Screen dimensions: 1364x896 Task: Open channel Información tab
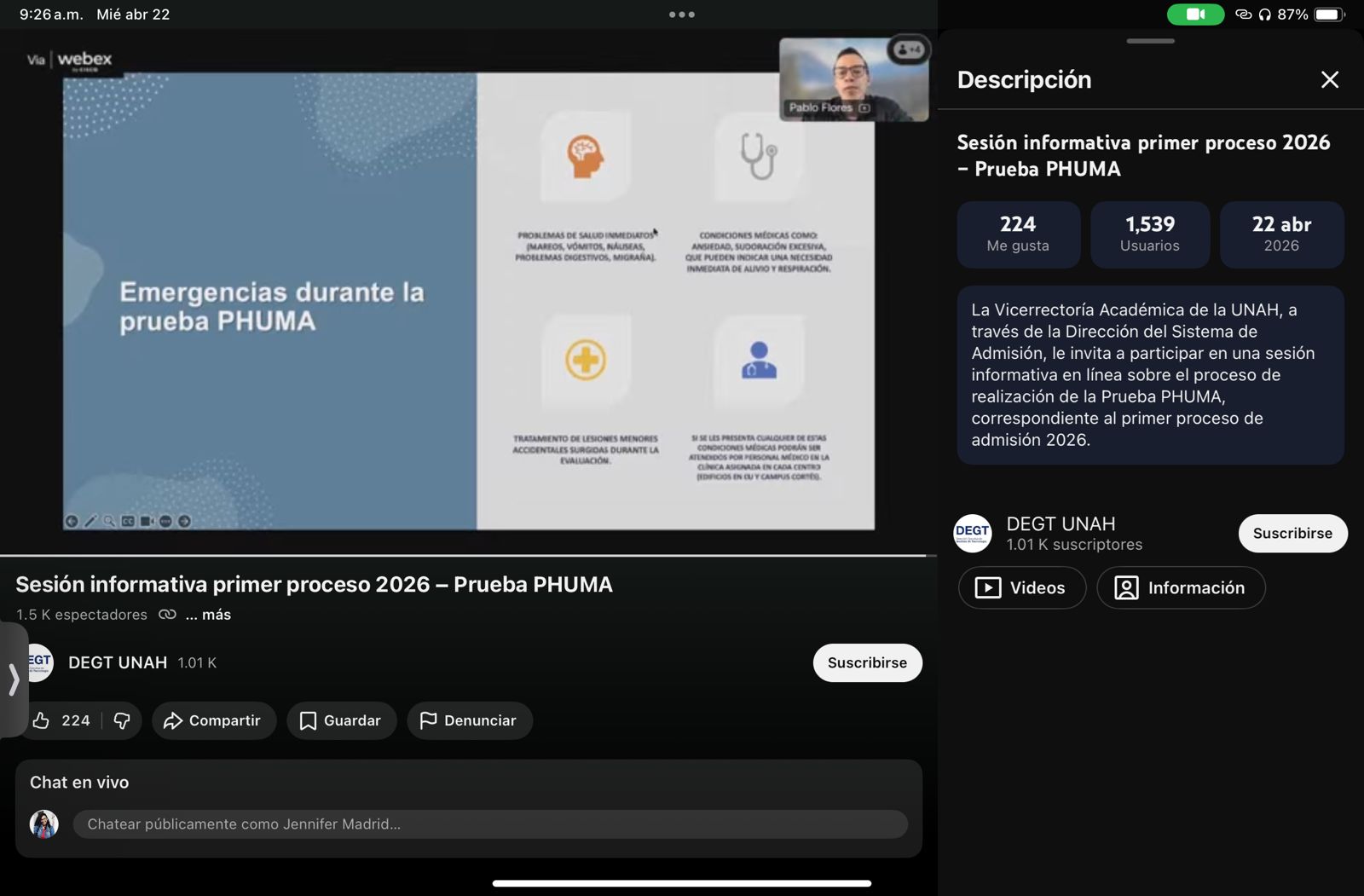pyautogui.click(x=1180, y=587)
